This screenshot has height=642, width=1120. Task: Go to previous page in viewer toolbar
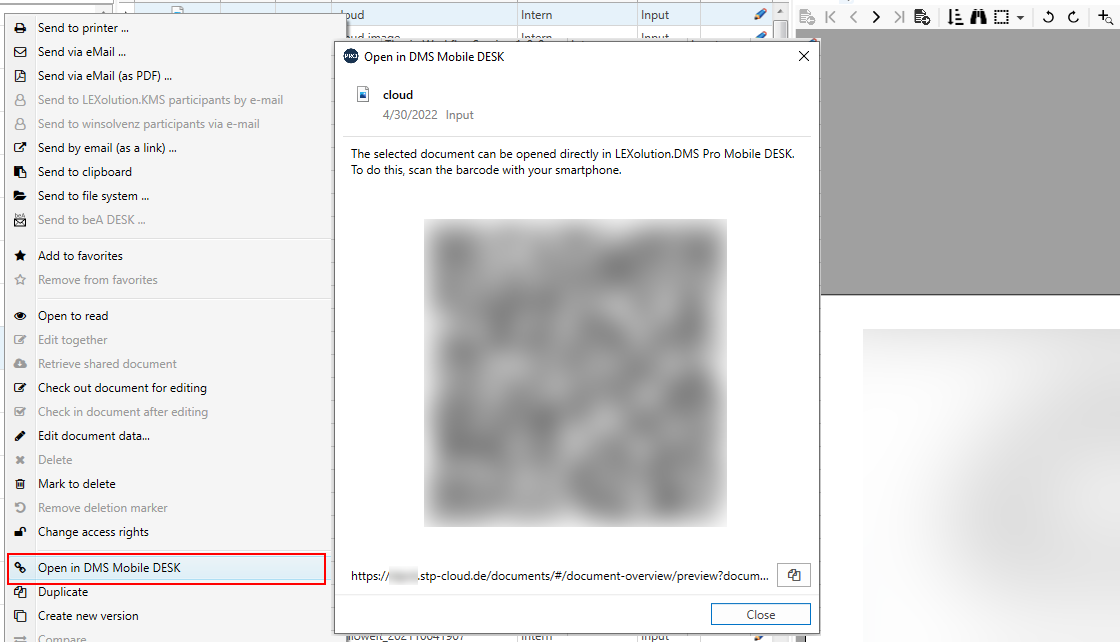[x=854, y=16]
